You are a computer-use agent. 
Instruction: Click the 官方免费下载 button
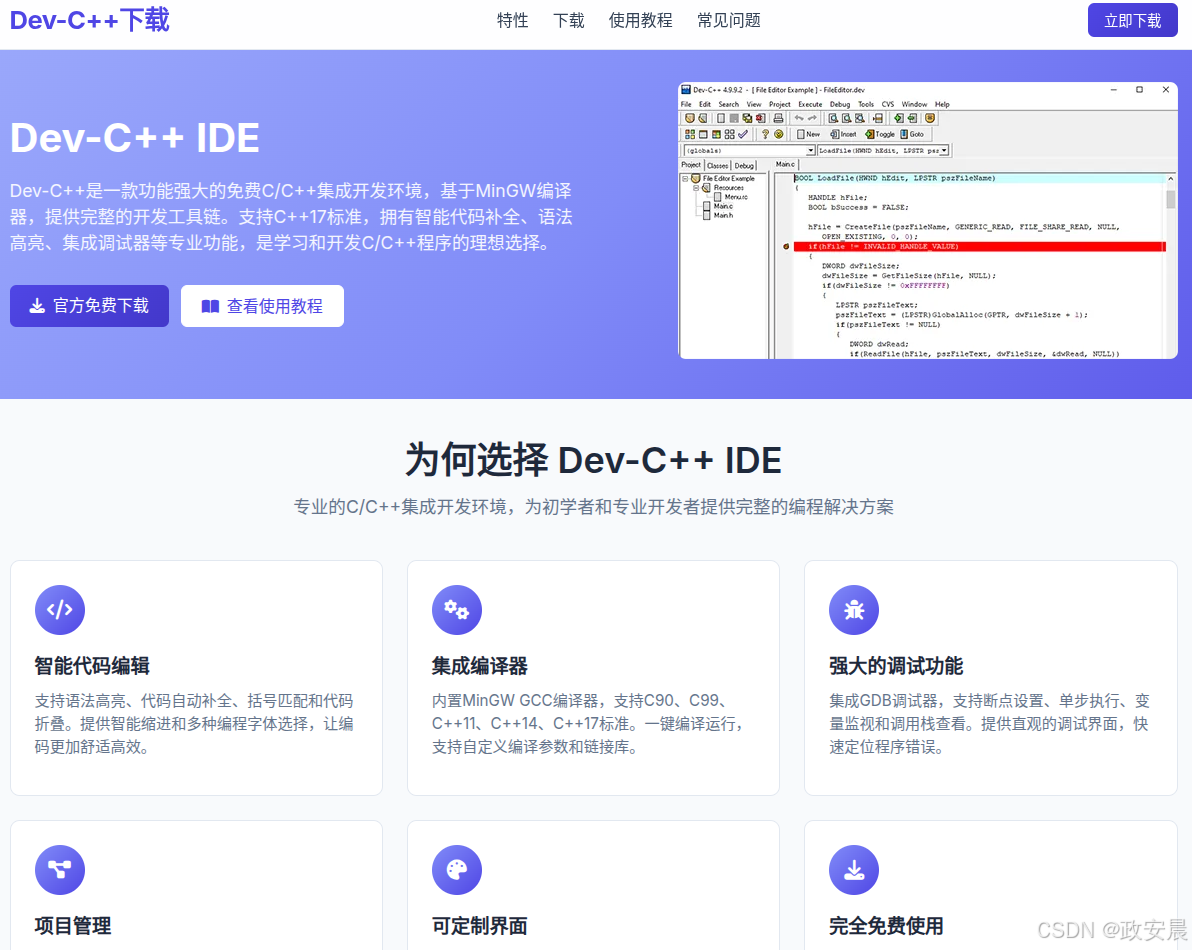coord(90,306)
